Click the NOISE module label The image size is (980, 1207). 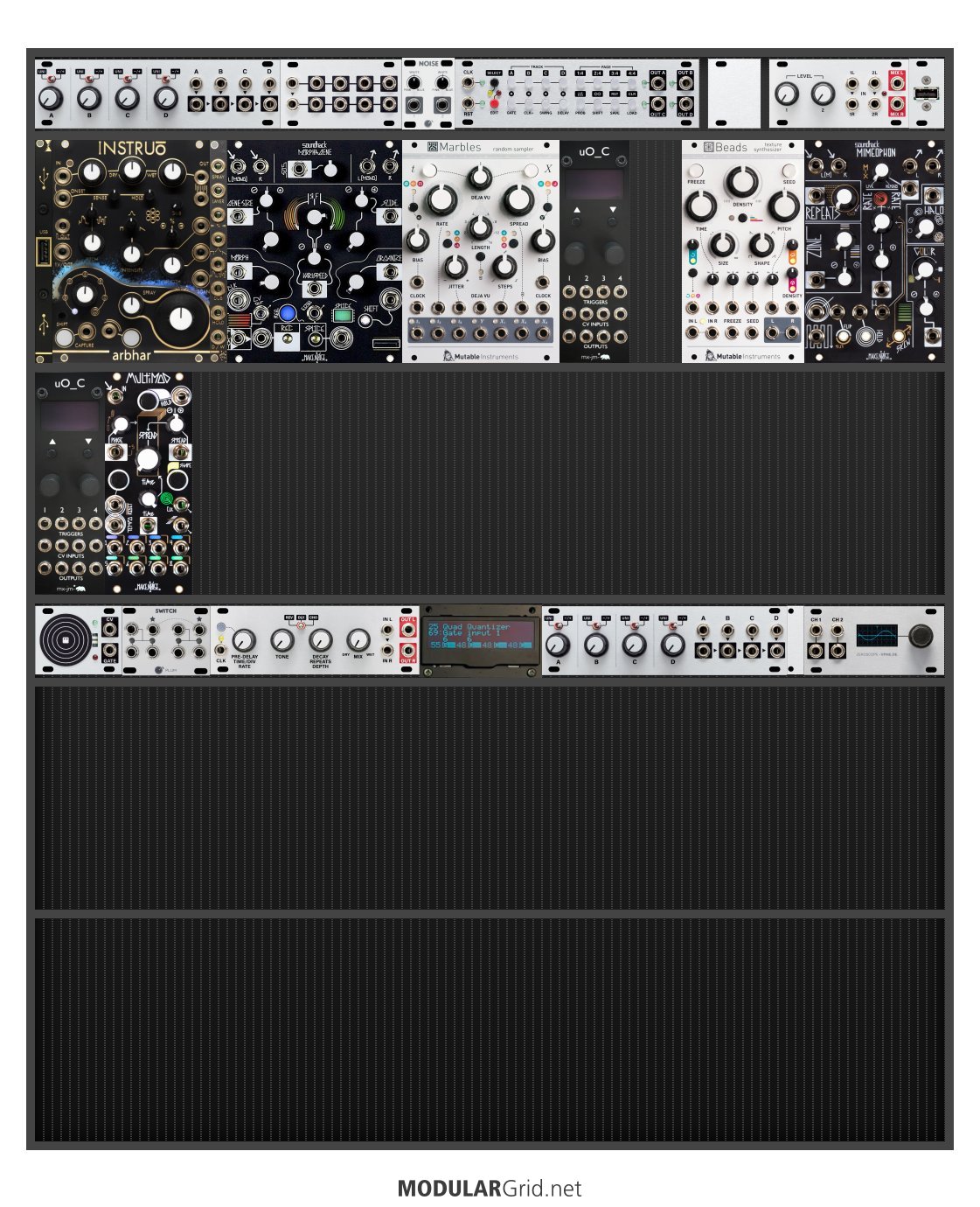428,64
